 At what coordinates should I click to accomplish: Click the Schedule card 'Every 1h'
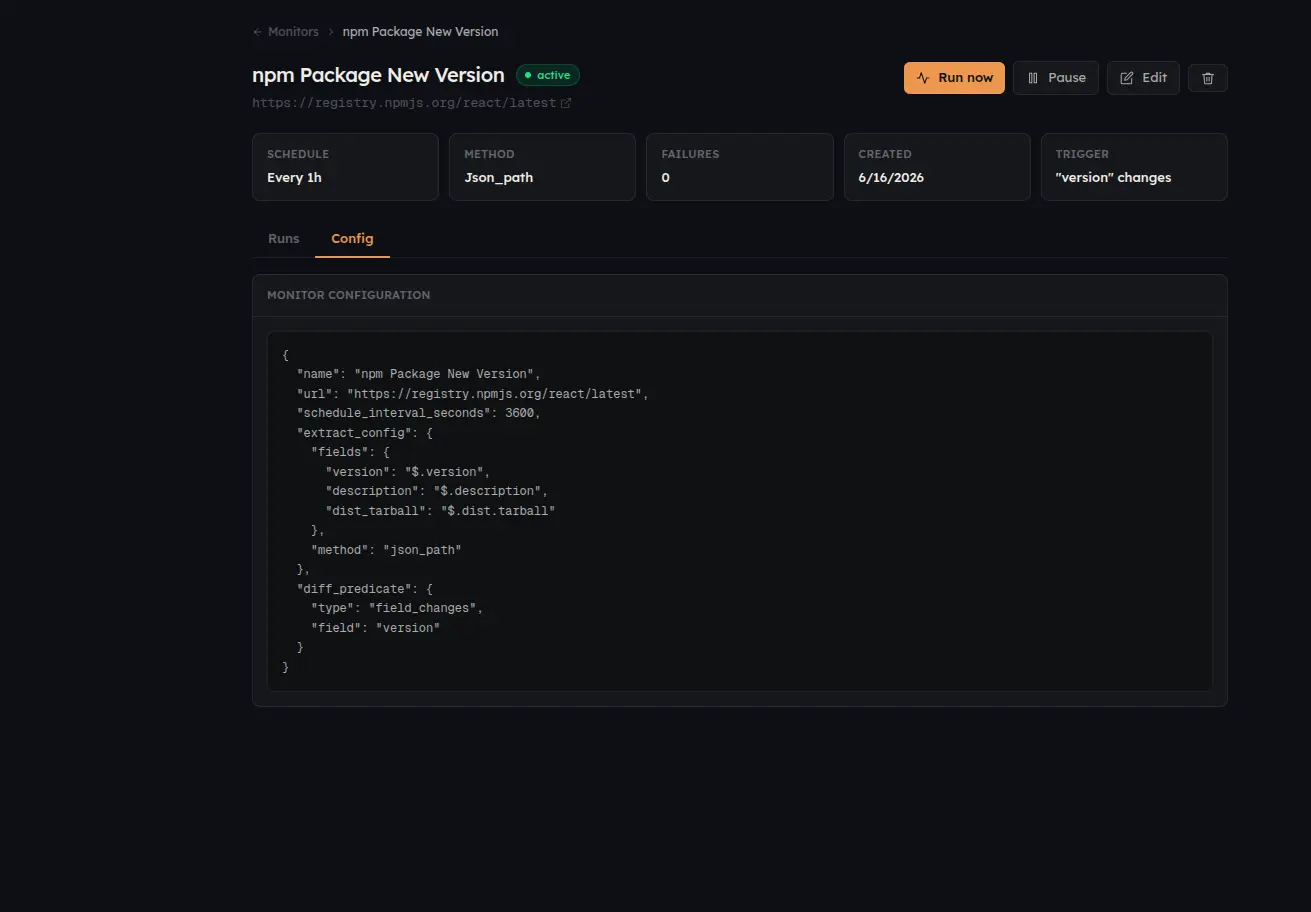[x=345, y=167]
